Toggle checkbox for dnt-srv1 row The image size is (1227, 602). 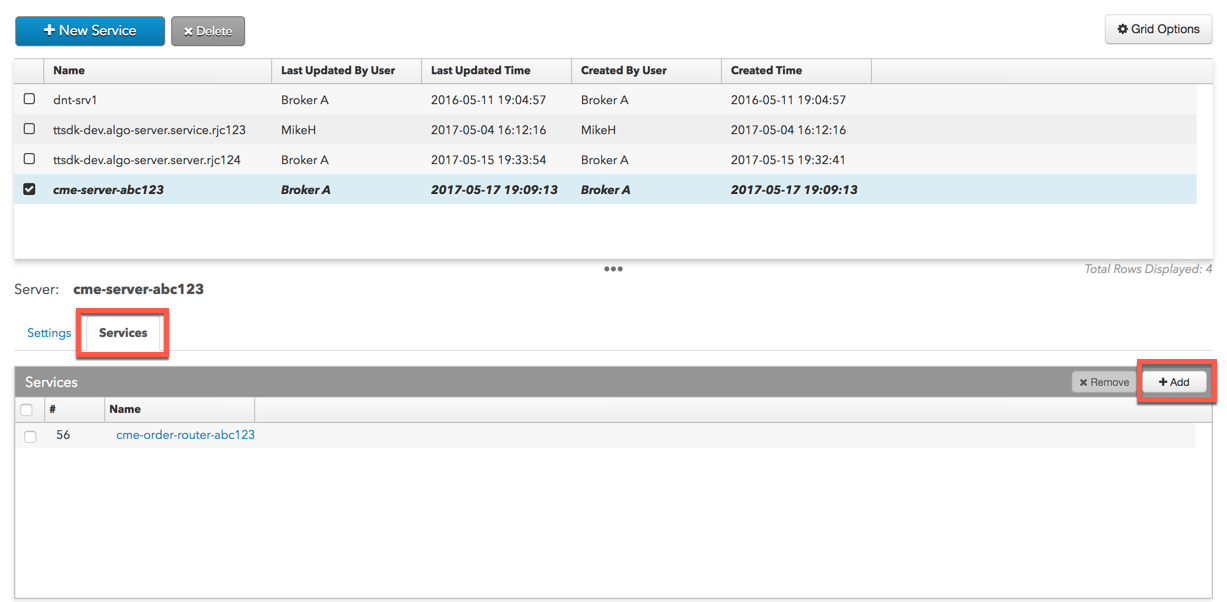29,99
